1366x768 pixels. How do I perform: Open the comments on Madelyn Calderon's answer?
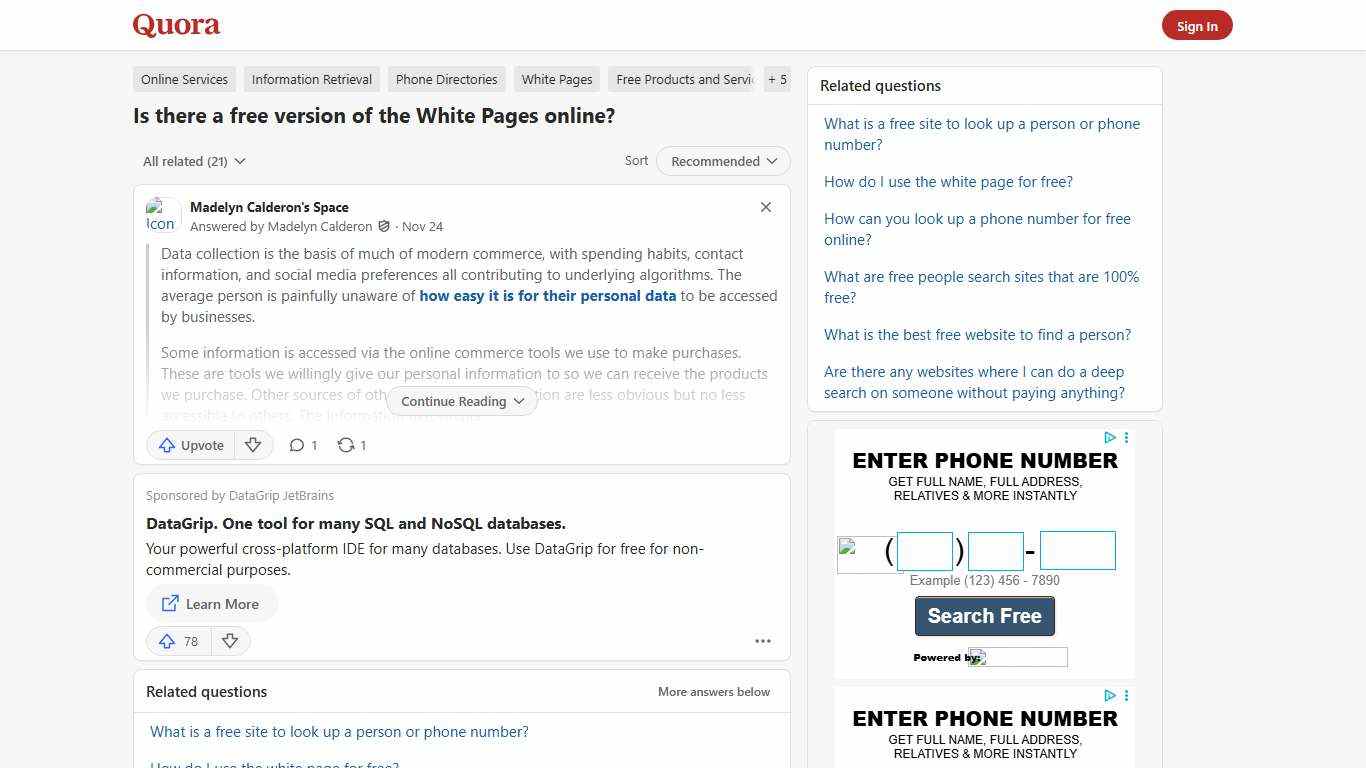302,445
